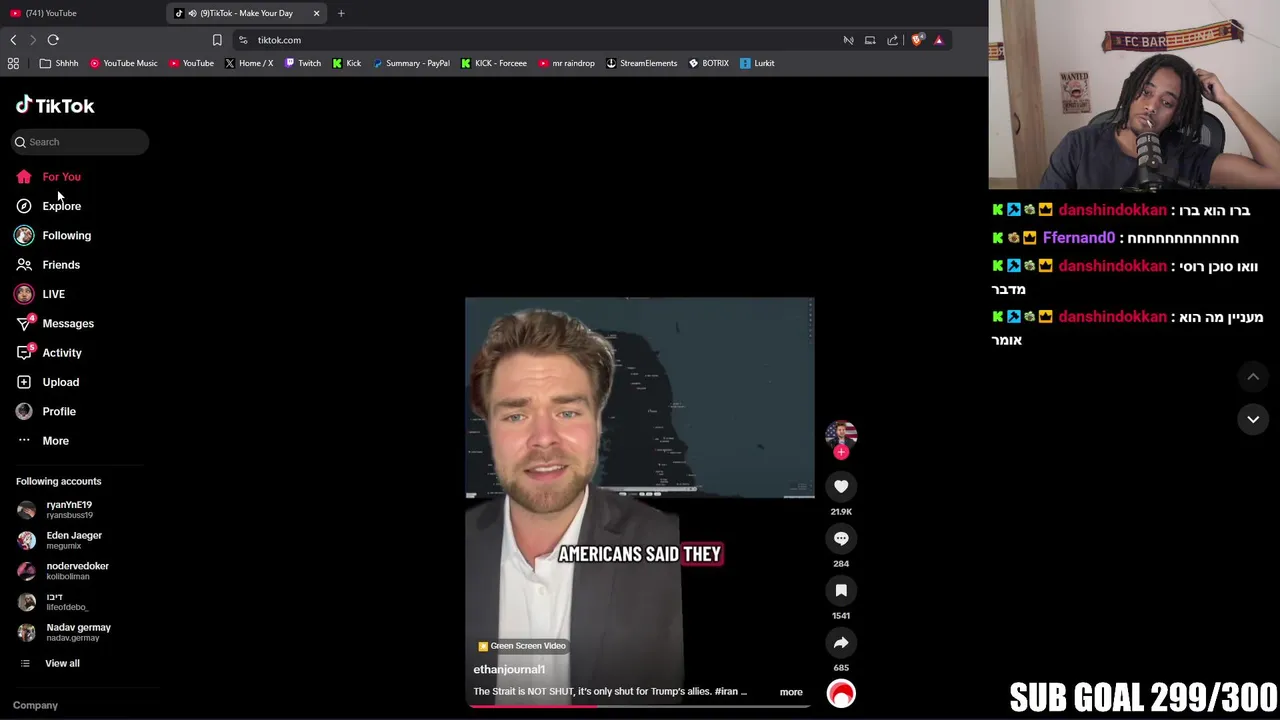Click Ffernand0 username in chat
This screenshot has height=720, width=1280.
1079,238
